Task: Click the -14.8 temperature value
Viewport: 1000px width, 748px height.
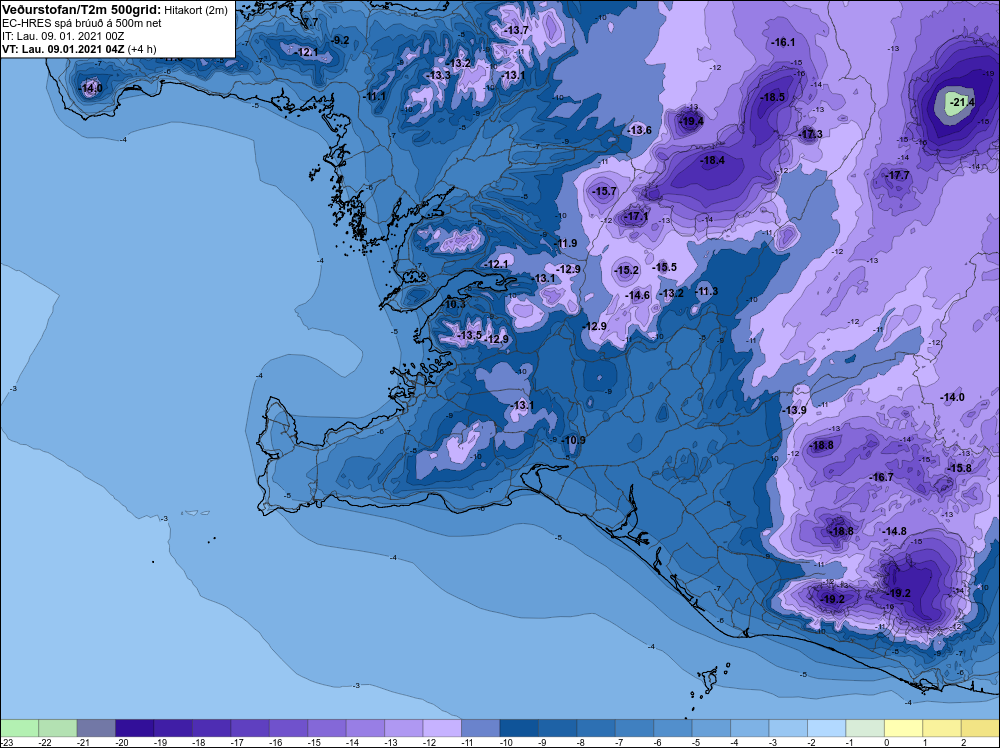Action: (895, 531)
